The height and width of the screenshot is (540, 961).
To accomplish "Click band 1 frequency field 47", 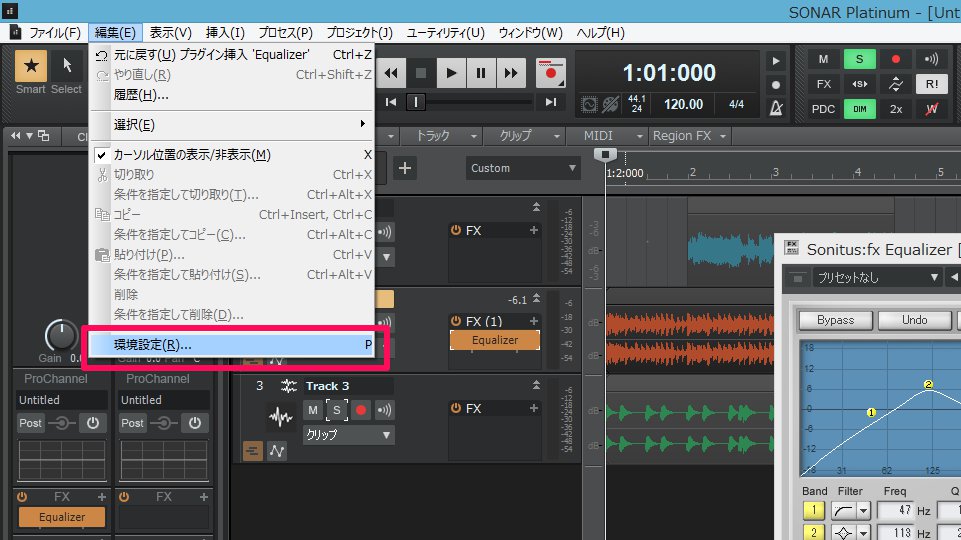I will tap(896, 510).
